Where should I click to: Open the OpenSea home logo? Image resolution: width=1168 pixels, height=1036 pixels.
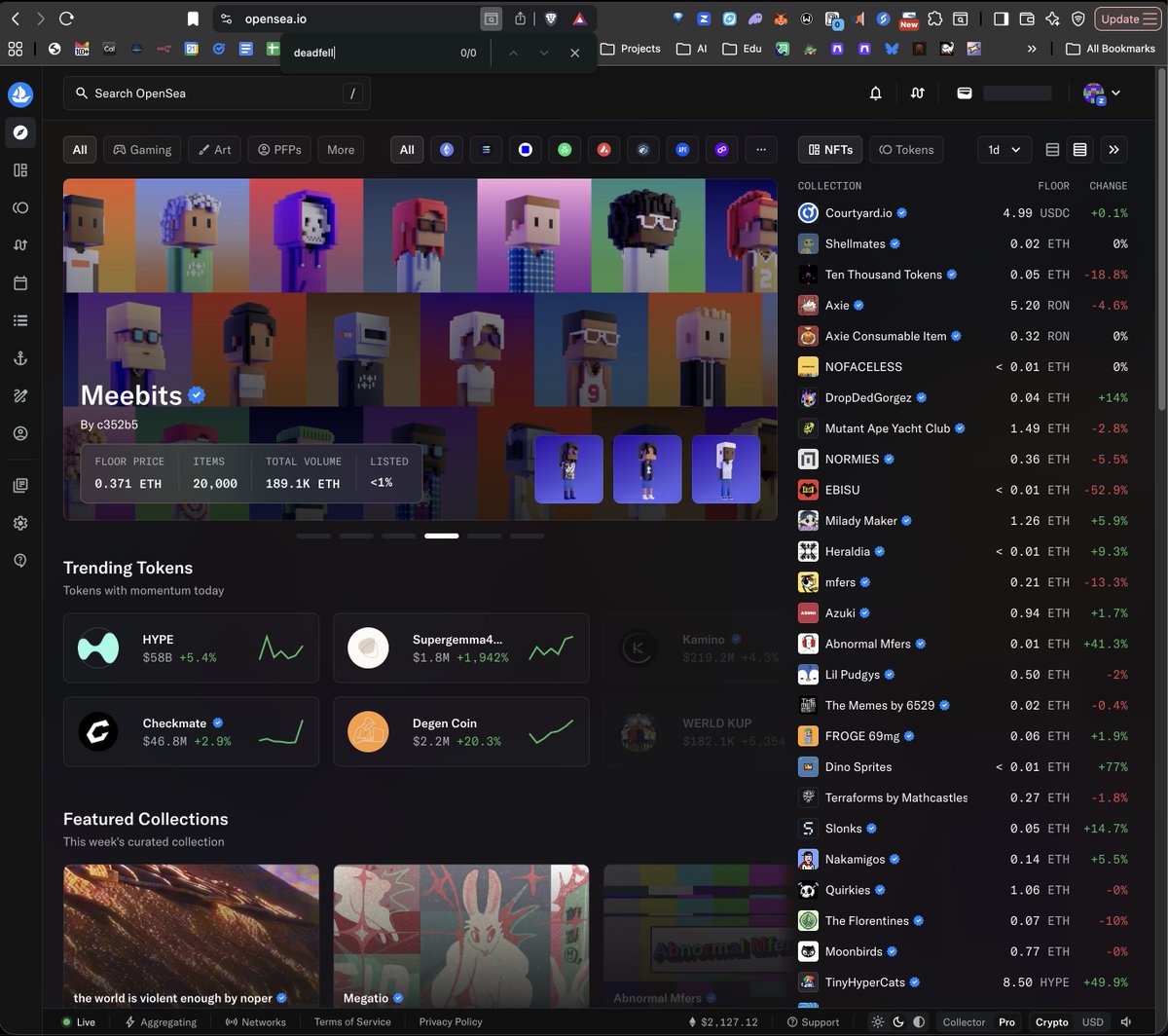(20, 94)
